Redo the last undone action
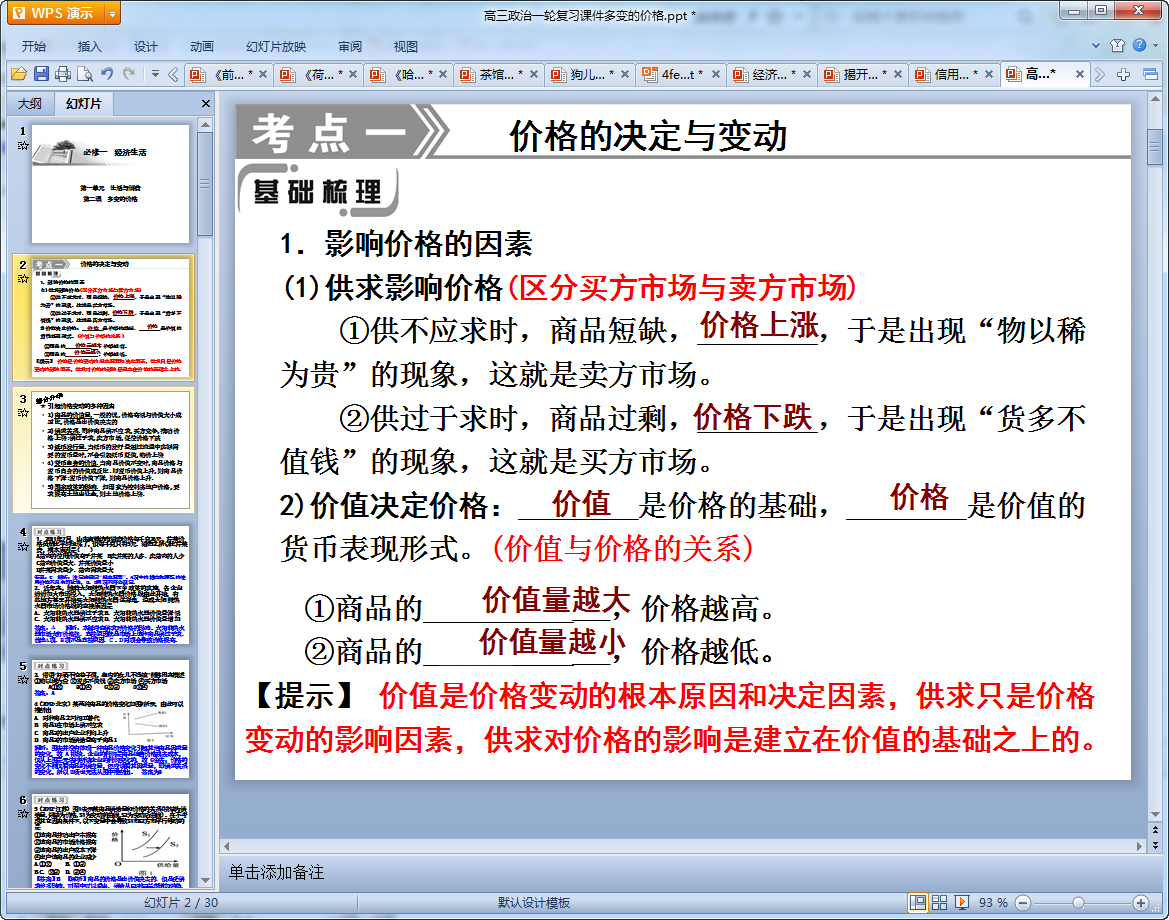Screen dimensions: 1169x920 (129, 74)
